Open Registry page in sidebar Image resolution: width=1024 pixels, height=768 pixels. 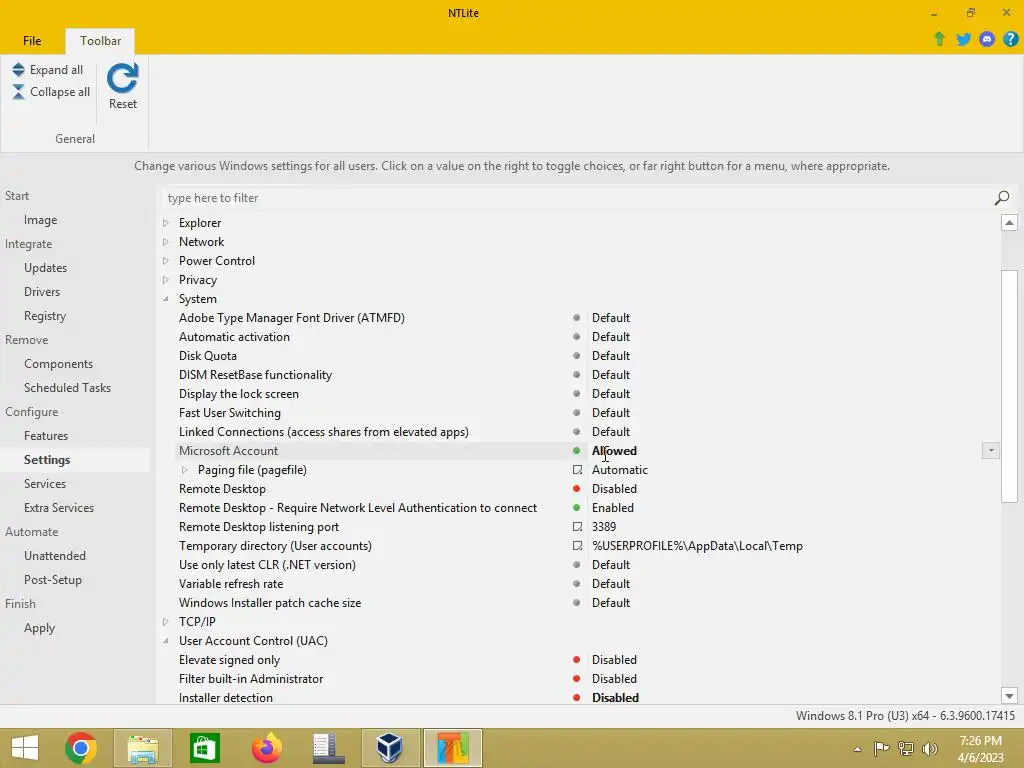coord(45,316)
